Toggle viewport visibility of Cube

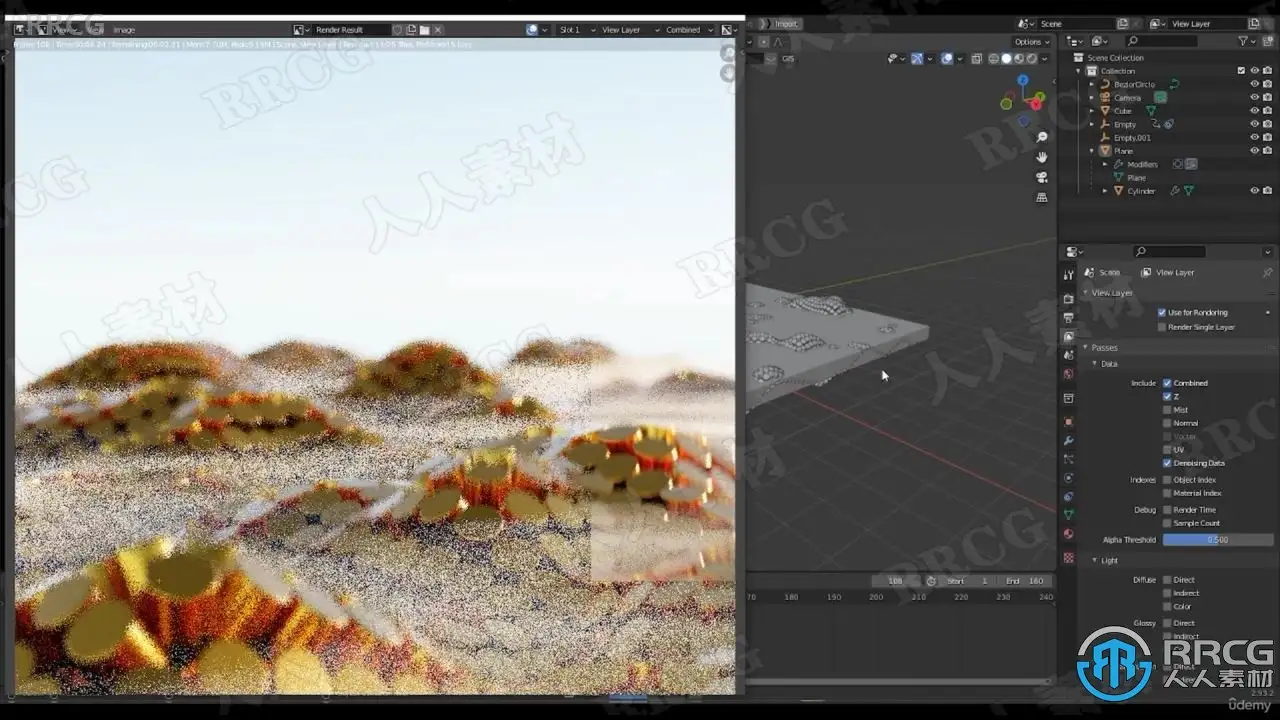1254,111
